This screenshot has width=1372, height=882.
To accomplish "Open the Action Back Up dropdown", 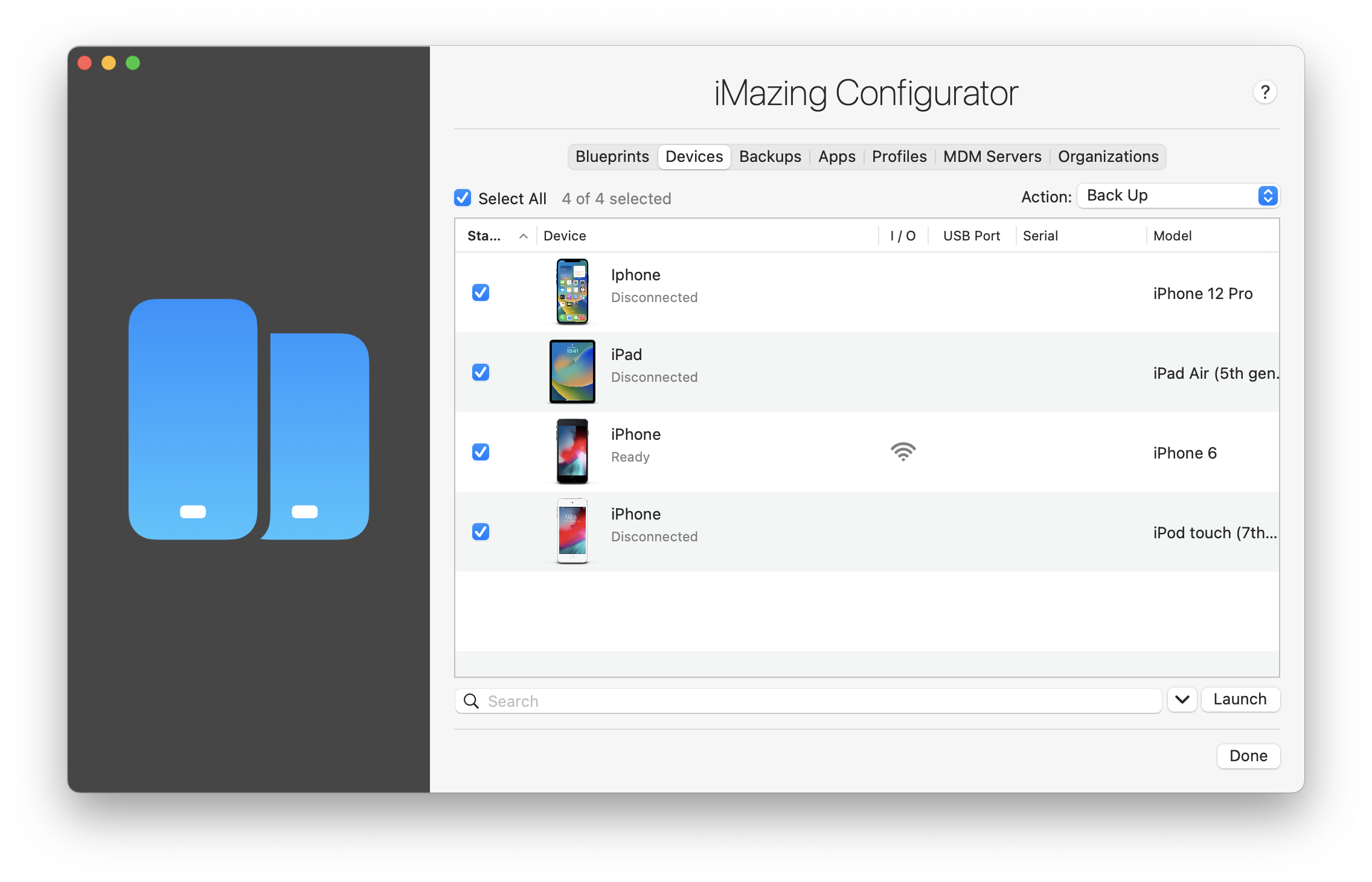I will [1178, 196].
